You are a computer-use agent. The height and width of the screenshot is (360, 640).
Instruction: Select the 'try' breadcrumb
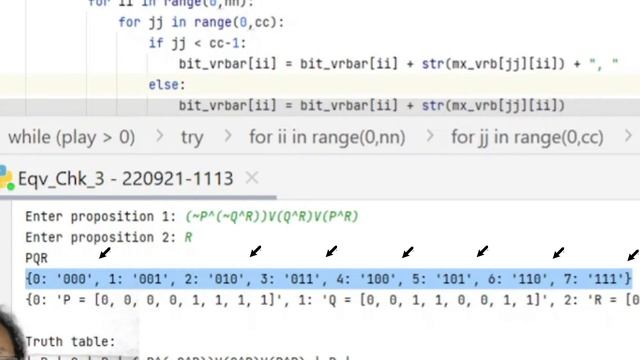(x=192, y=138)
